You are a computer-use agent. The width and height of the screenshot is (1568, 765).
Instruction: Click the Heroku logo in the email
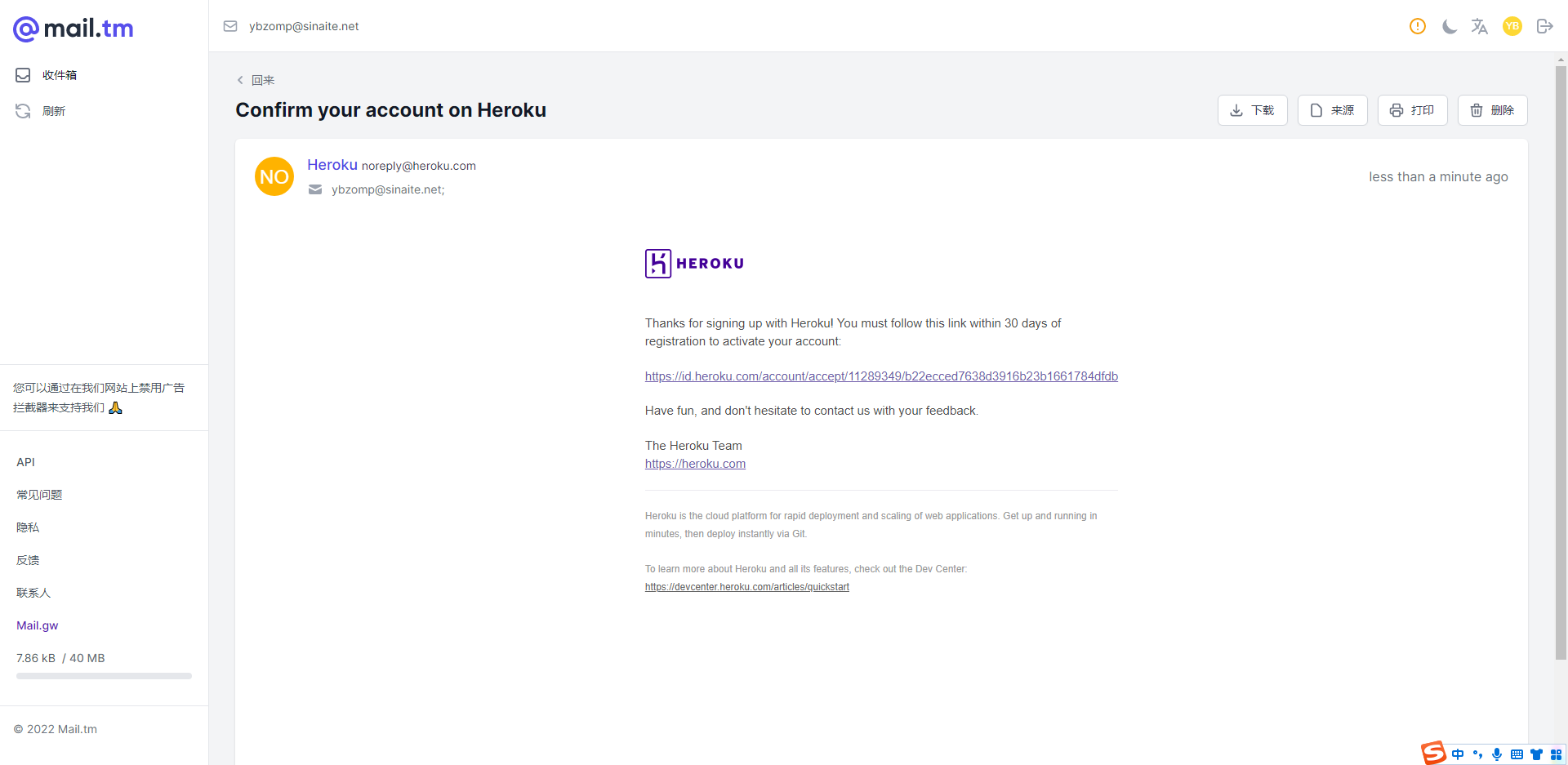(x=695, y=264)
